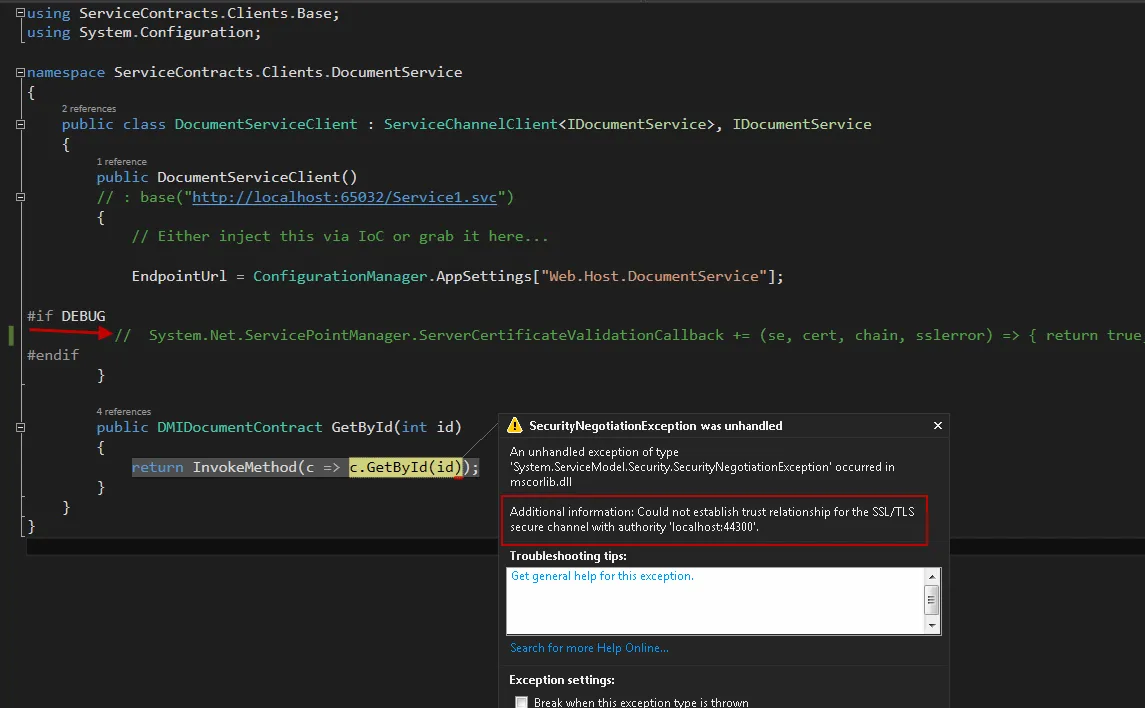Open 'Get general help for this exception' link

602,576
